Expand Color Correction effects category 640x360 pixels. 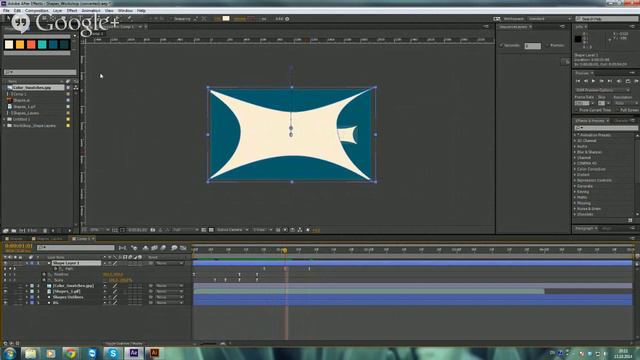click(x=575, y=169)
